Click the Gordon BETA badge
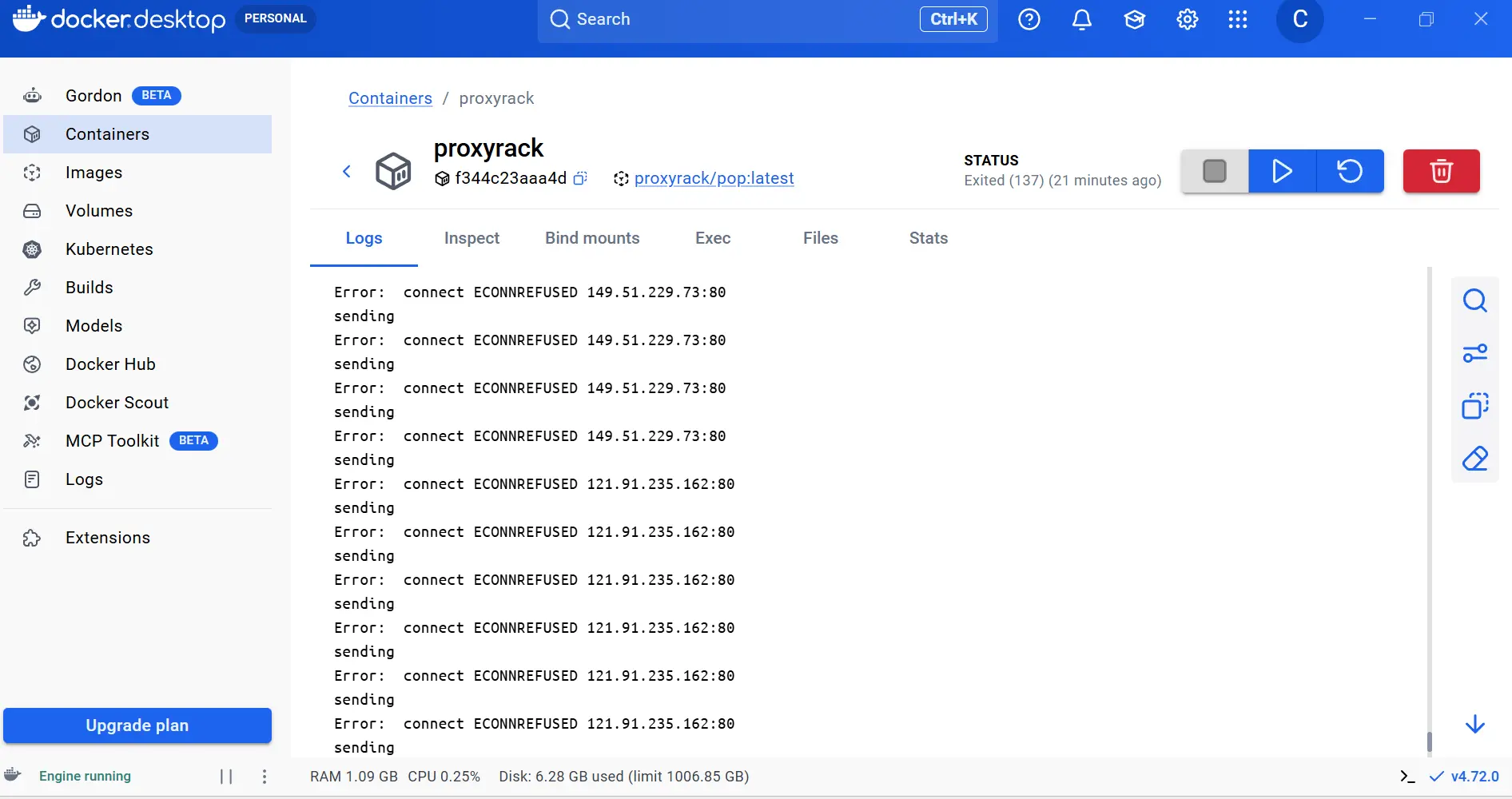This screenshot has width=1512, height=799. 157,96
